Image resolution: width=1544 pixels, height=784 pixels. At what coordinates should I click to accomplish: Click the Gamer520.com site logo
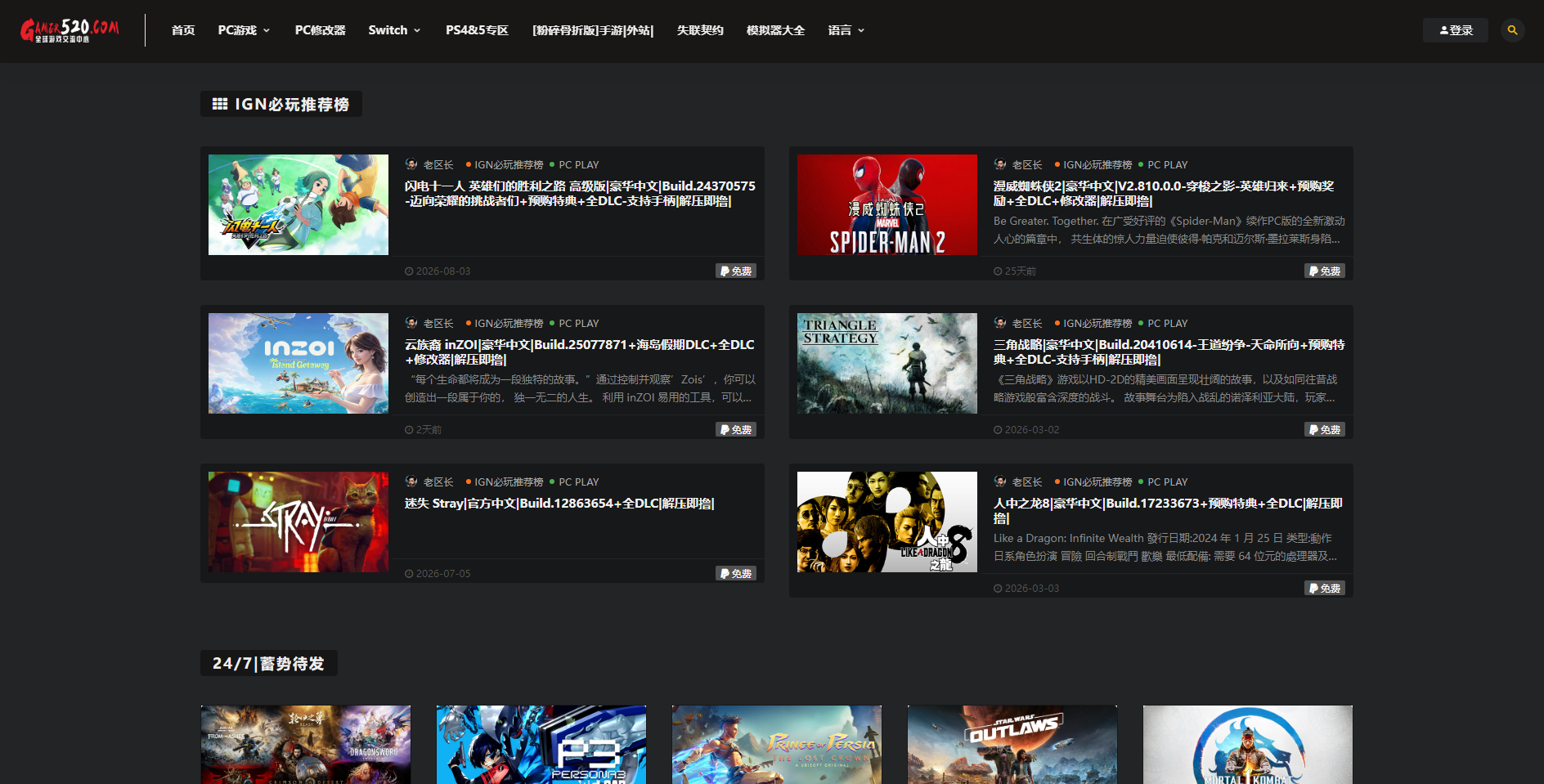(x=70, y=30)
